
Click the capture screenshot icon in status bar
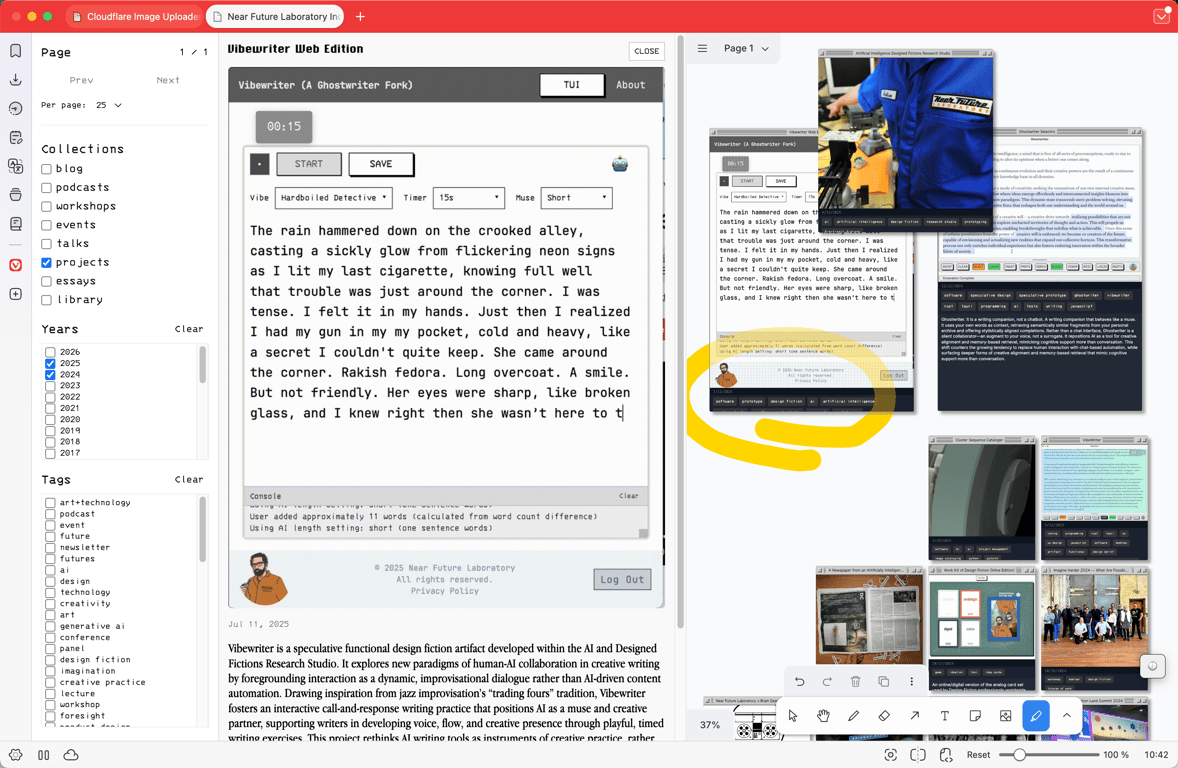[x=890, y=754]
